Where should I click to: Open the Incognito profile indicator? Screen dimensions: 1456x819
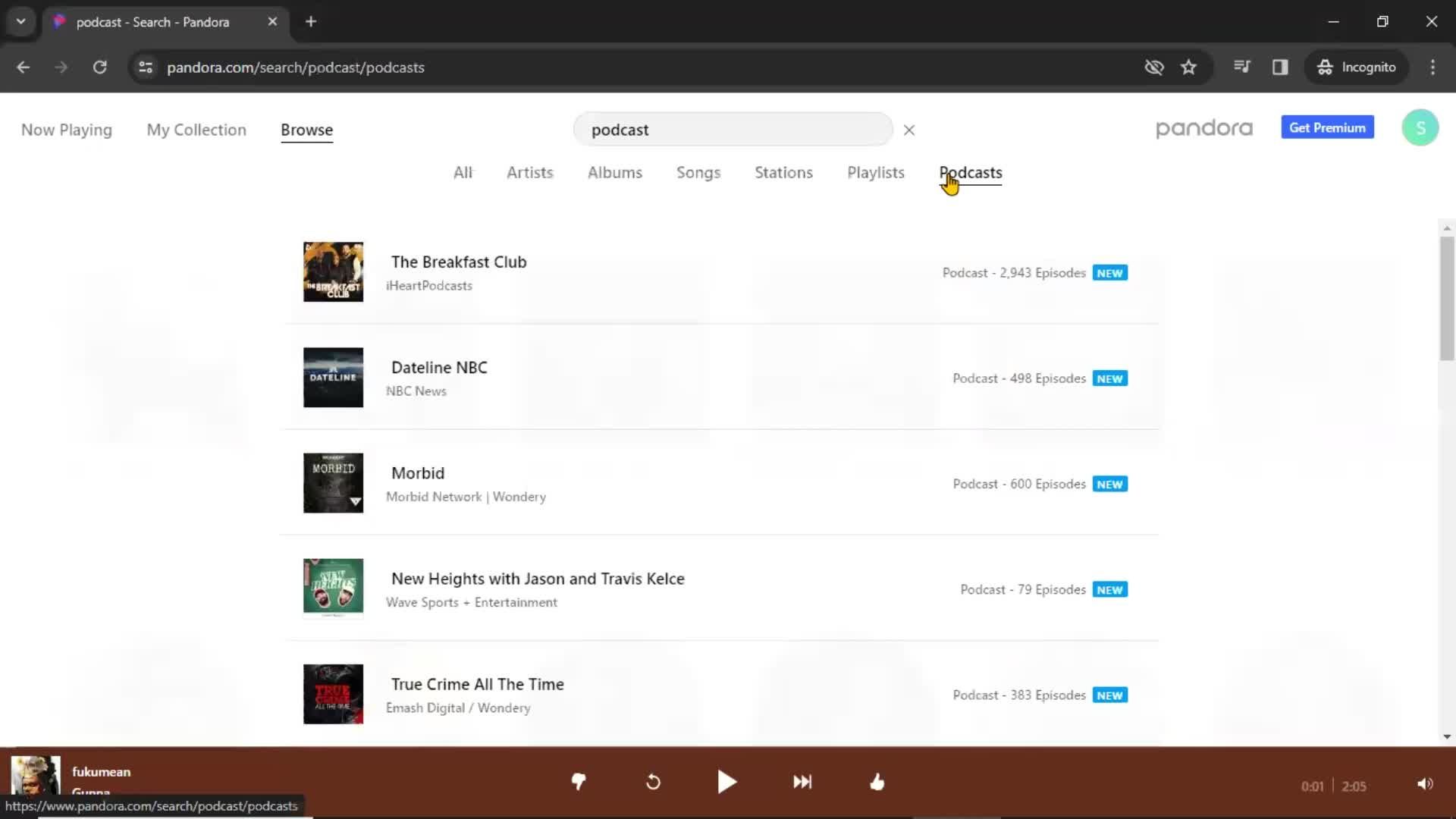click(1356, 67)
